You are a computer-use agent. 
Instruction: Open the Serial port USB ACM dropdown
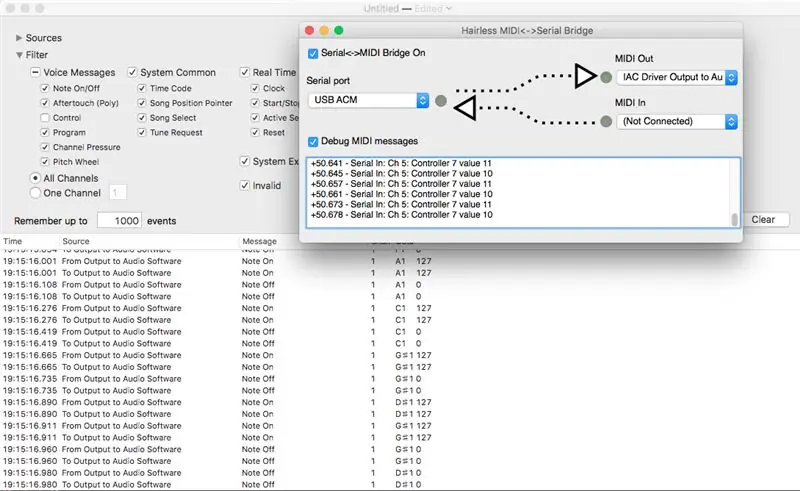(x=368, y=100)
